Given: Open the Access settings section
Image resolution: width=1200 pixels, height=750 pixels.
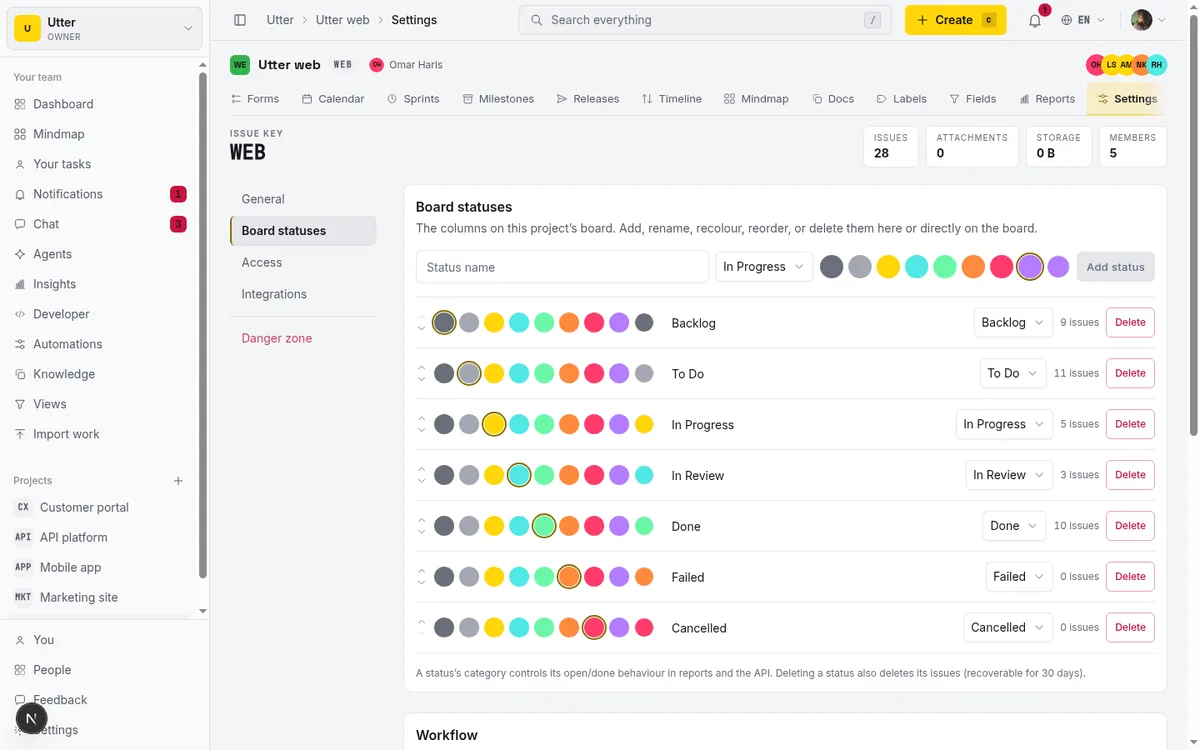Looking at the screenshot, I should tap(303, 262).
